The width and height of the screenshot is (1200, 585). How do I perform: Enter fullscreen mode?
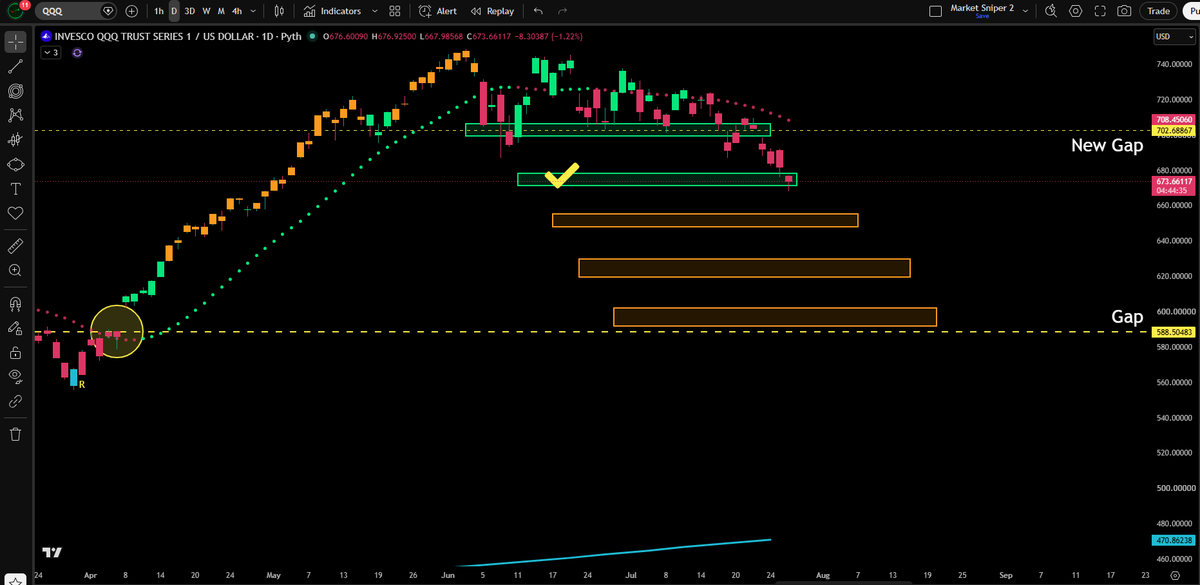pos(1100,11)
